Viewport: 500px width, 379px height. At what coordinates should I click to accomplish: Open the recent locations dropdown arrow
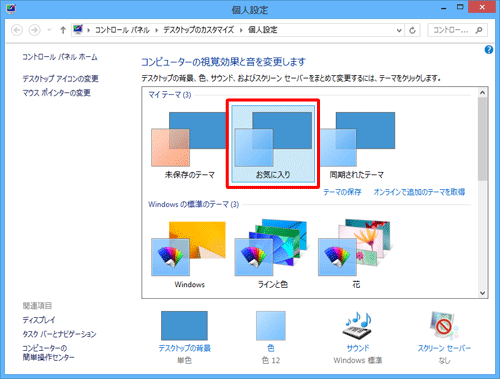49,30
